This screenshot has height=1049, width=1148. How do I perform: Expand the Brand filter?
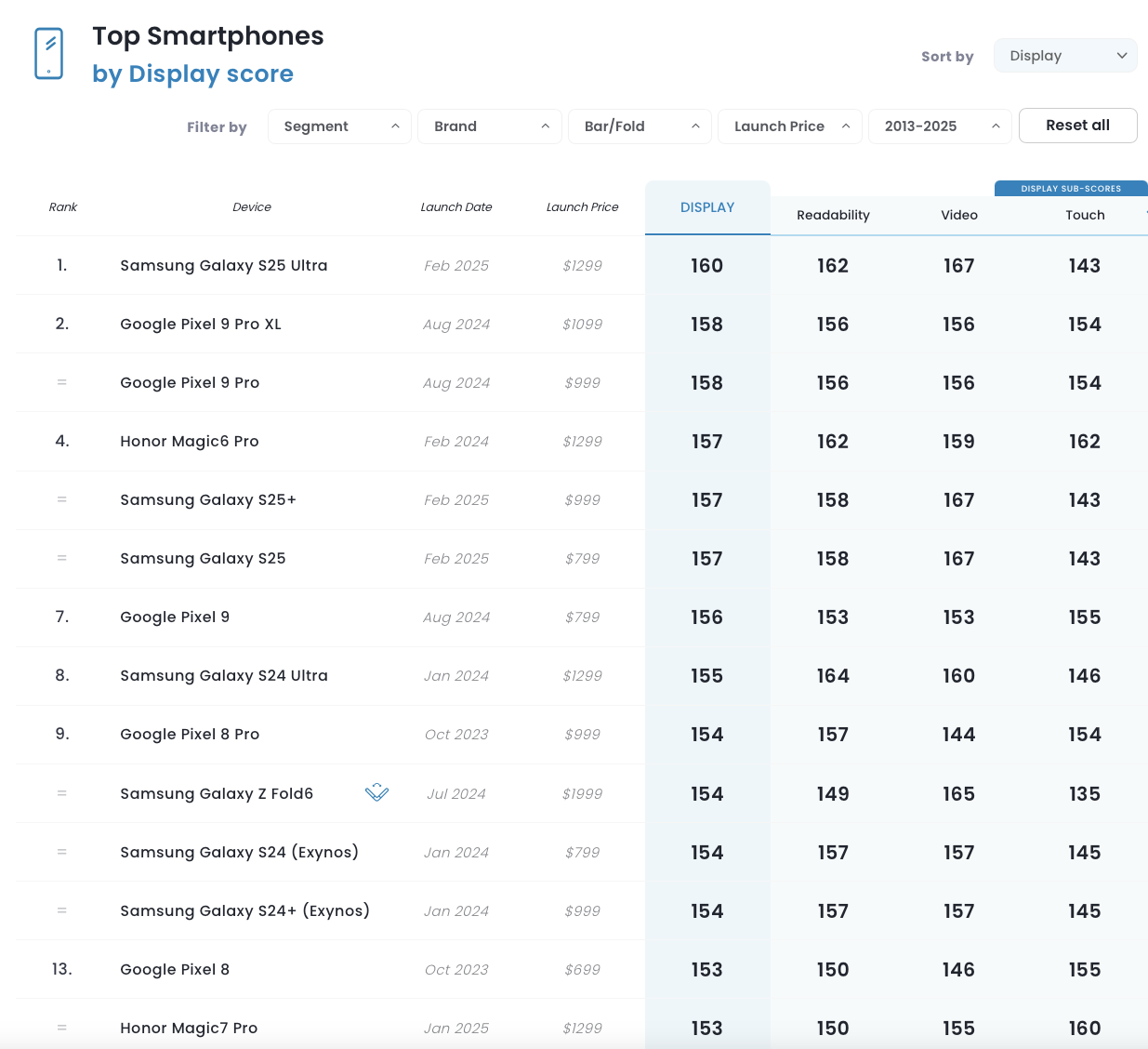[x=490, y=126]
